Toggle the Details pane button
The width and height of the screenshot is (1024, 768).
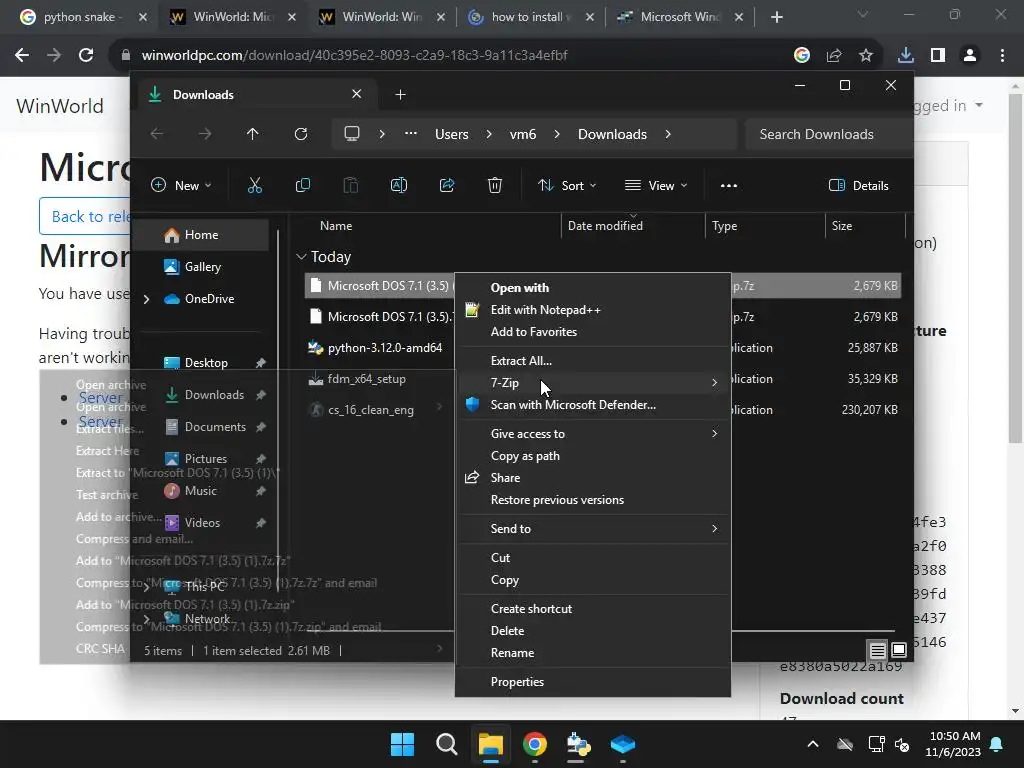tap(858, 185)
